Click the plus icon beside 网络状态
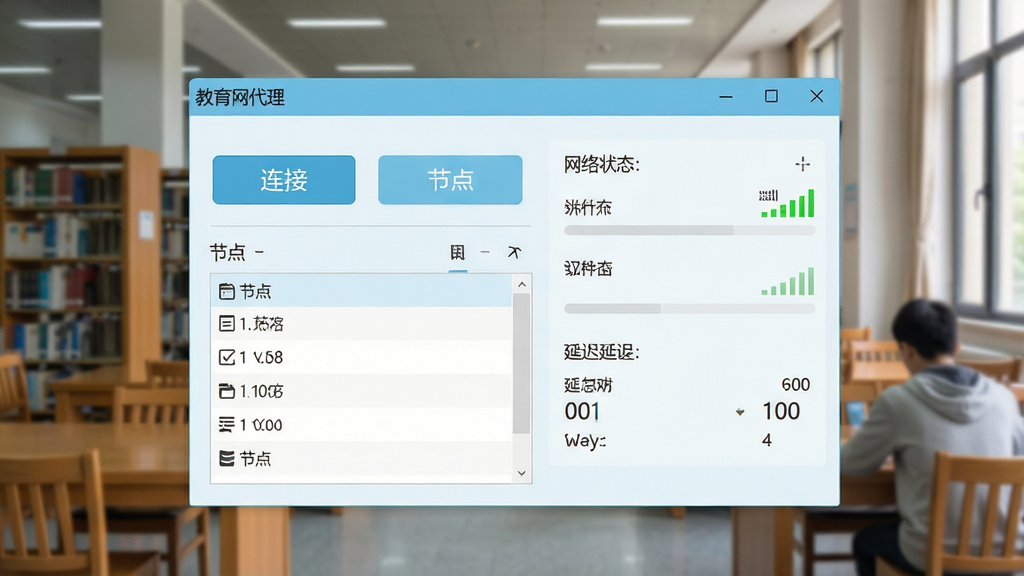The height and width of the screenshot is (576, 1024). (803, 164)
